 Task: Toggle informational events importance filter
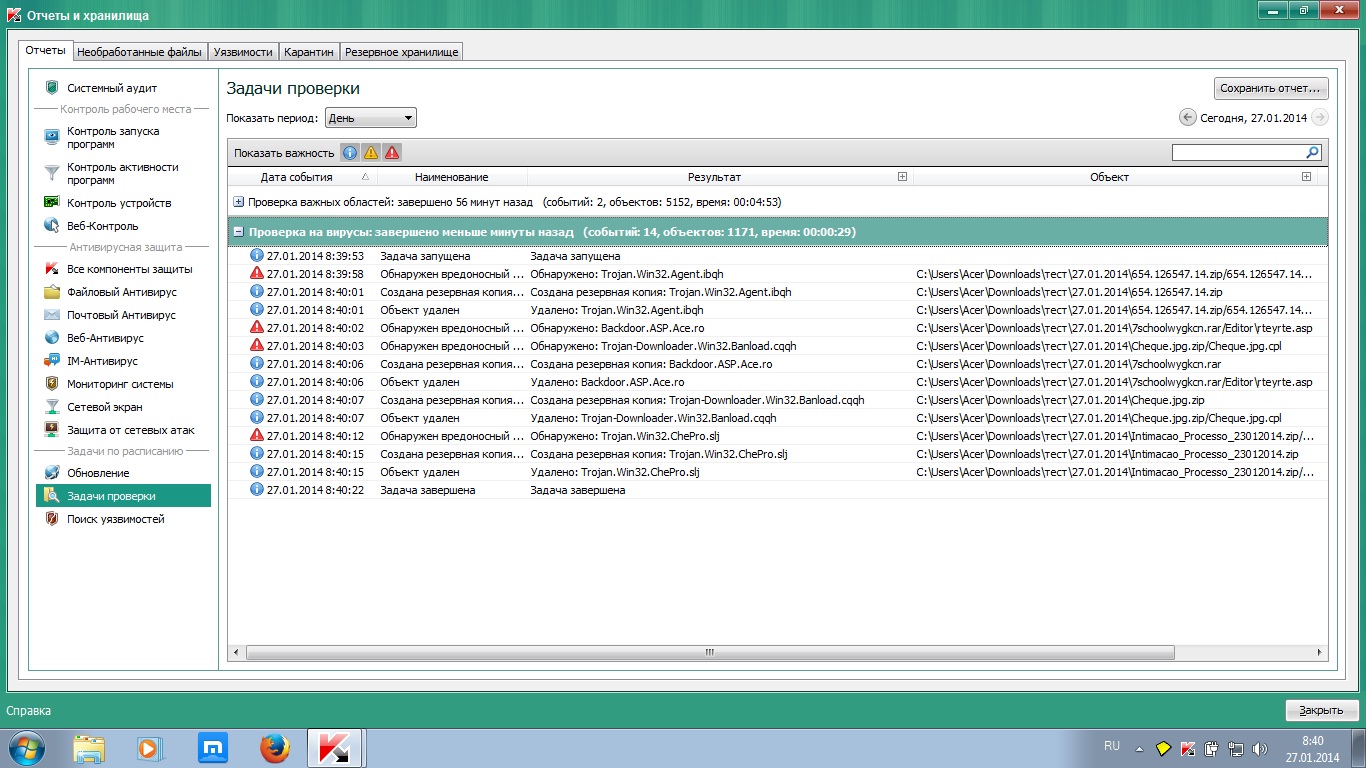349,153
